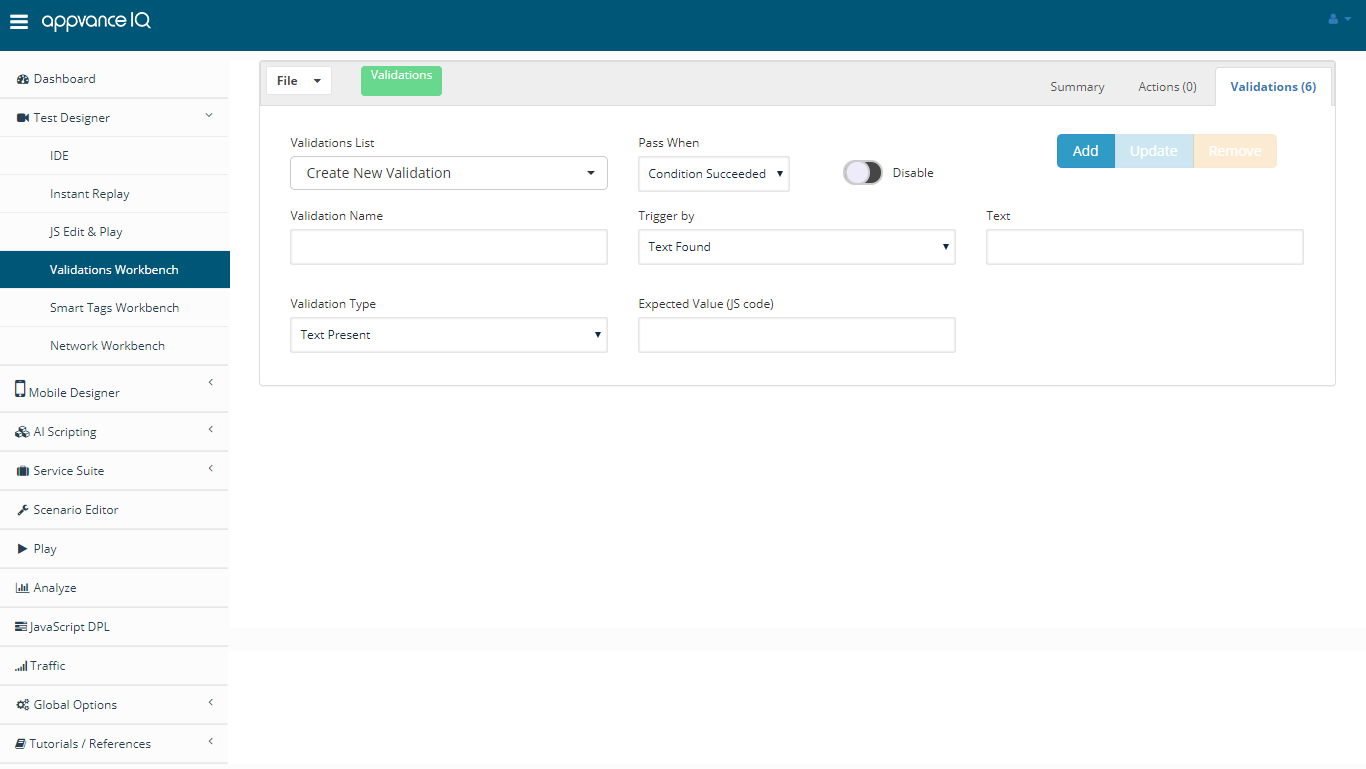Image resolution: width=1366 pixels, height=769 pixels.
Task: Click the Validation Name input field
Action: pyautogui.click(x=449, y=247)
